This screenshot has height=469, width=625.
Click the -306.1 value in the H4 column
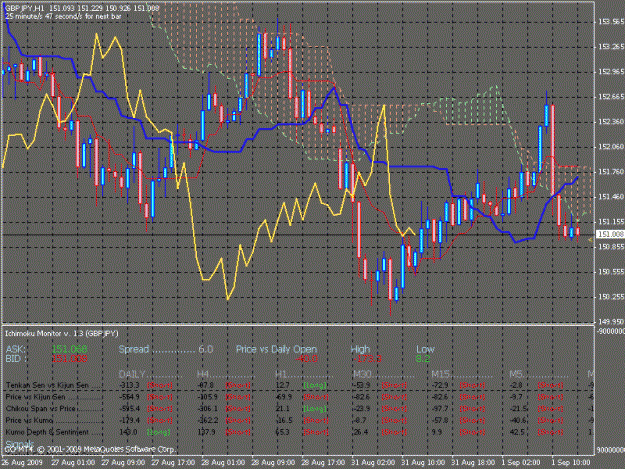pyautogui.click(x=208, y=408)
